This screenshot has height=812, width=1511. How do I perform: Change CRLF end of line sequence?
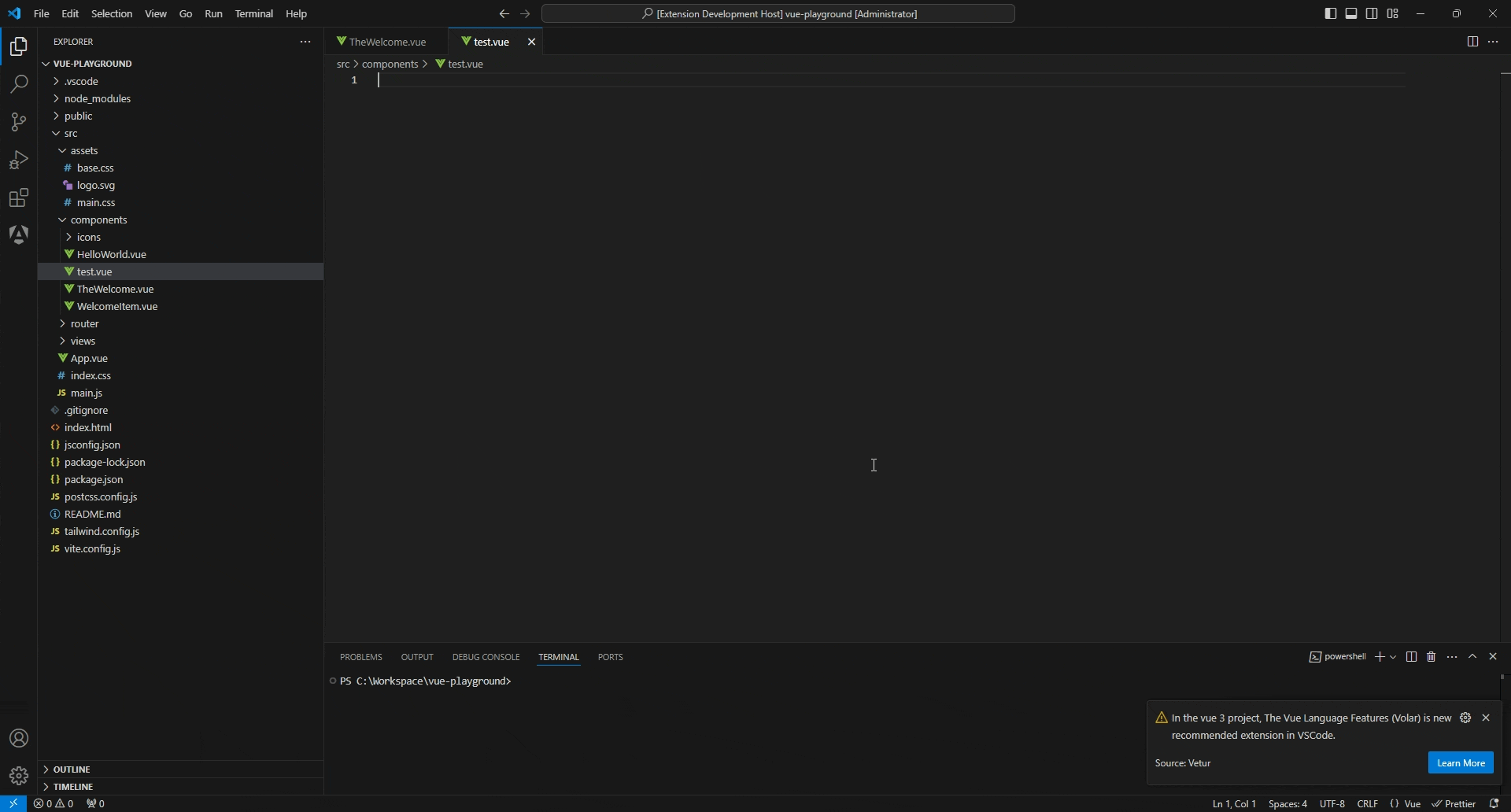click(x=1368, y=804)
